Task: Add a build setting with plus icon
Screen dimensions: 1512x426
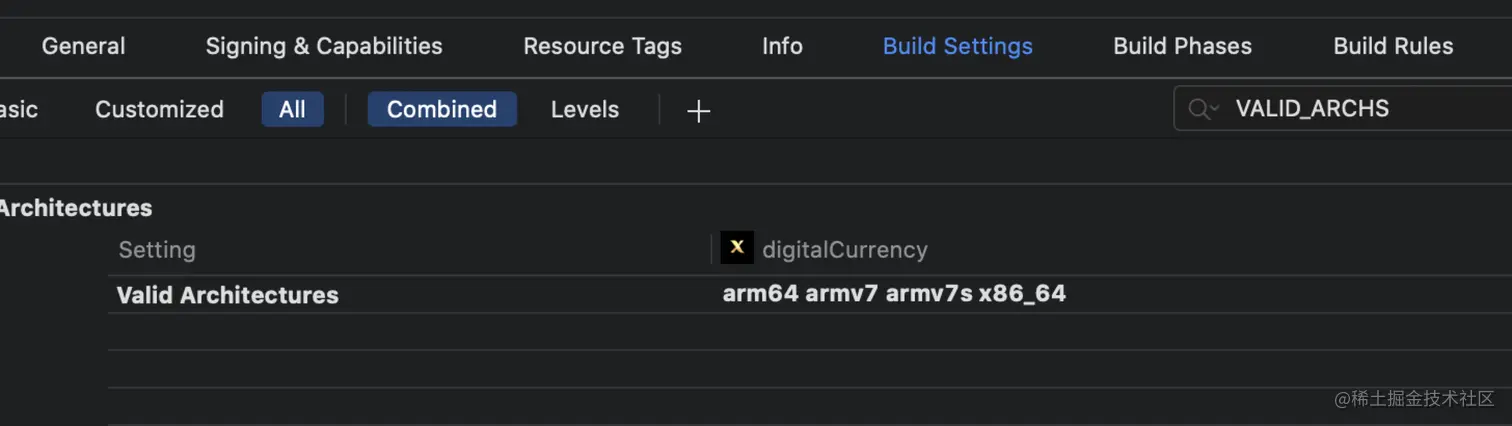Action: tap(698, 110)
